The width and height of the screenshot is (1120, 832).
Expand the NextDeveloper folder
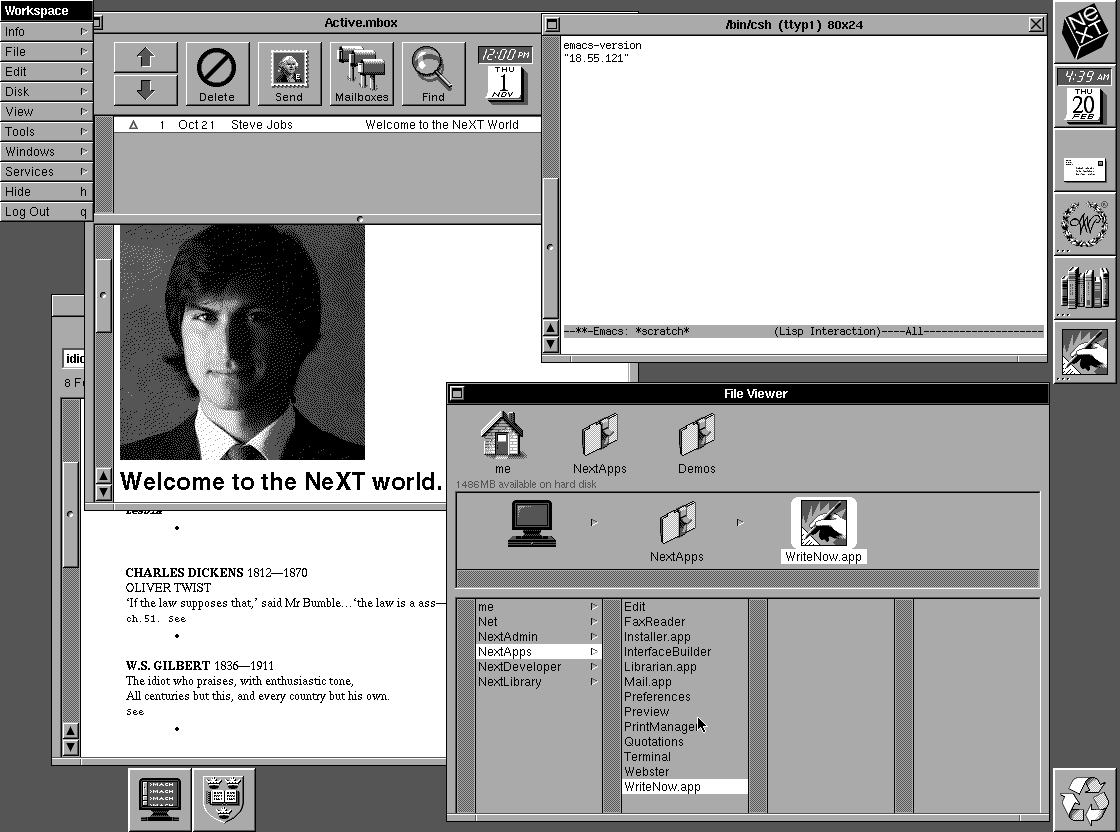click(539, 667)
